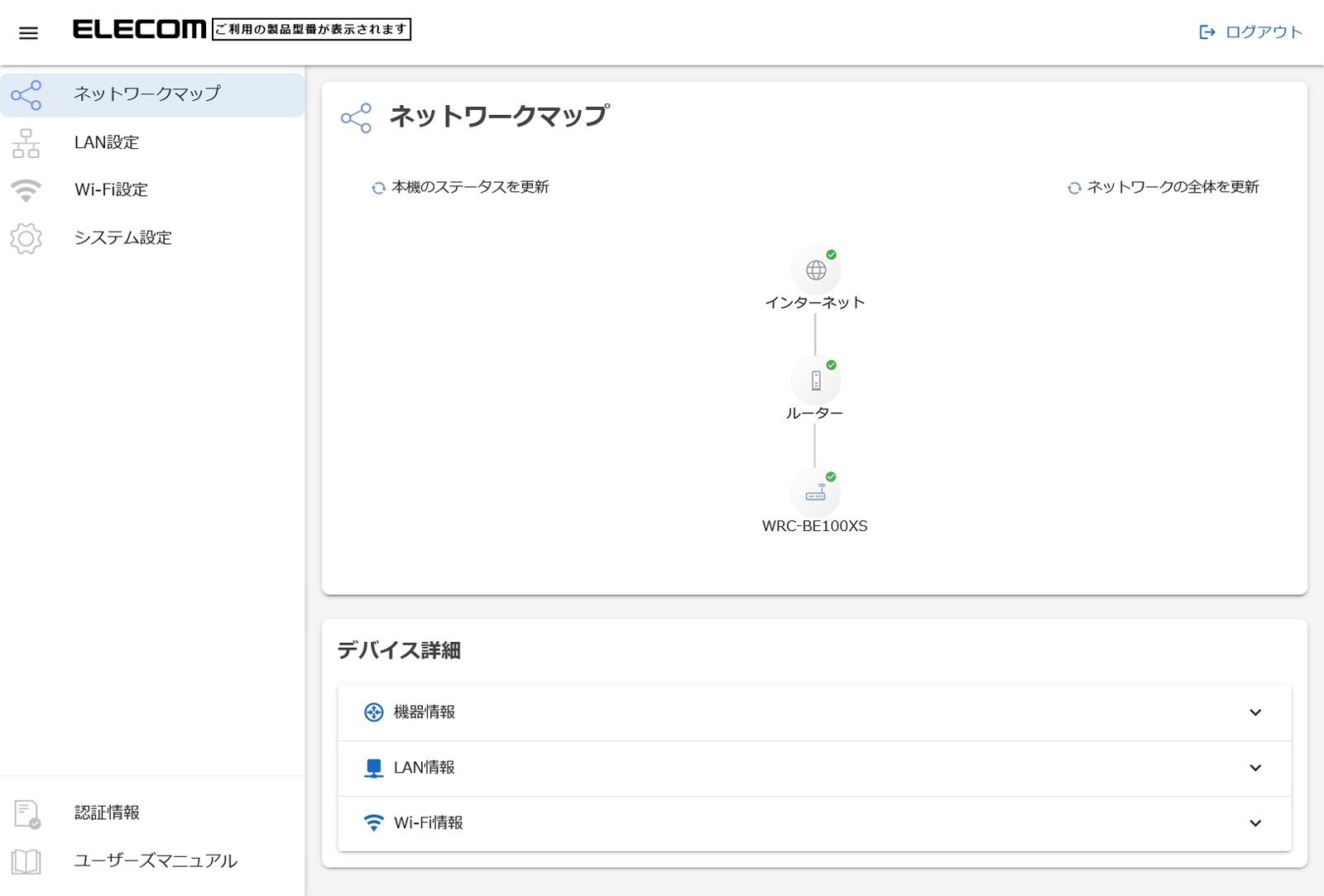Viewport: 1324px width, 896px height.
Task: Click the WRC-BE100XS device icon
Action: tap(816, 493)
